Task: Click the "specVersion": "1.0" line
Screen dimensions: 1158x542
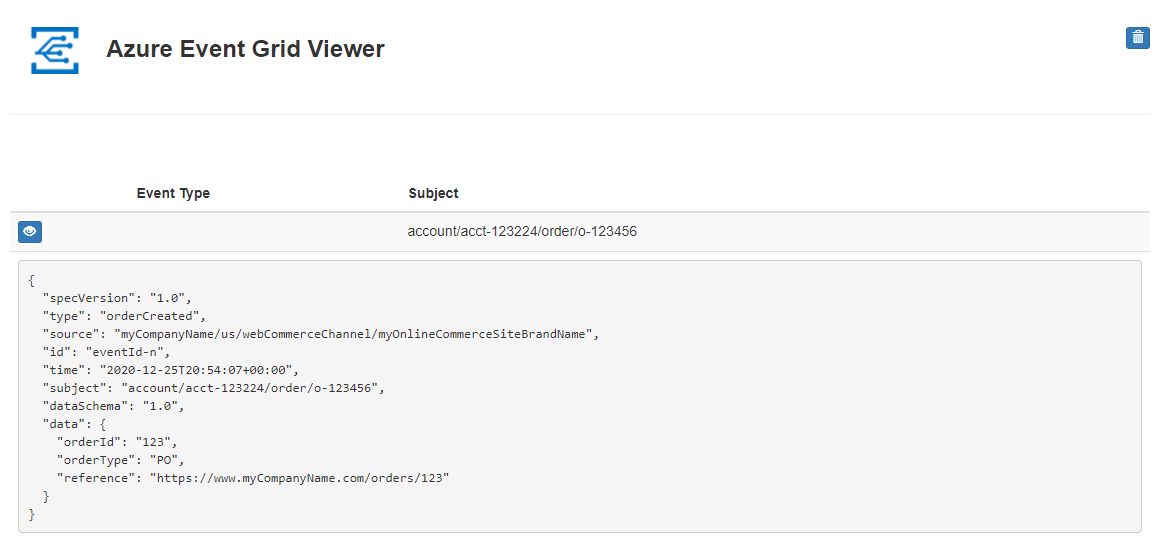Action: (117, 298)
